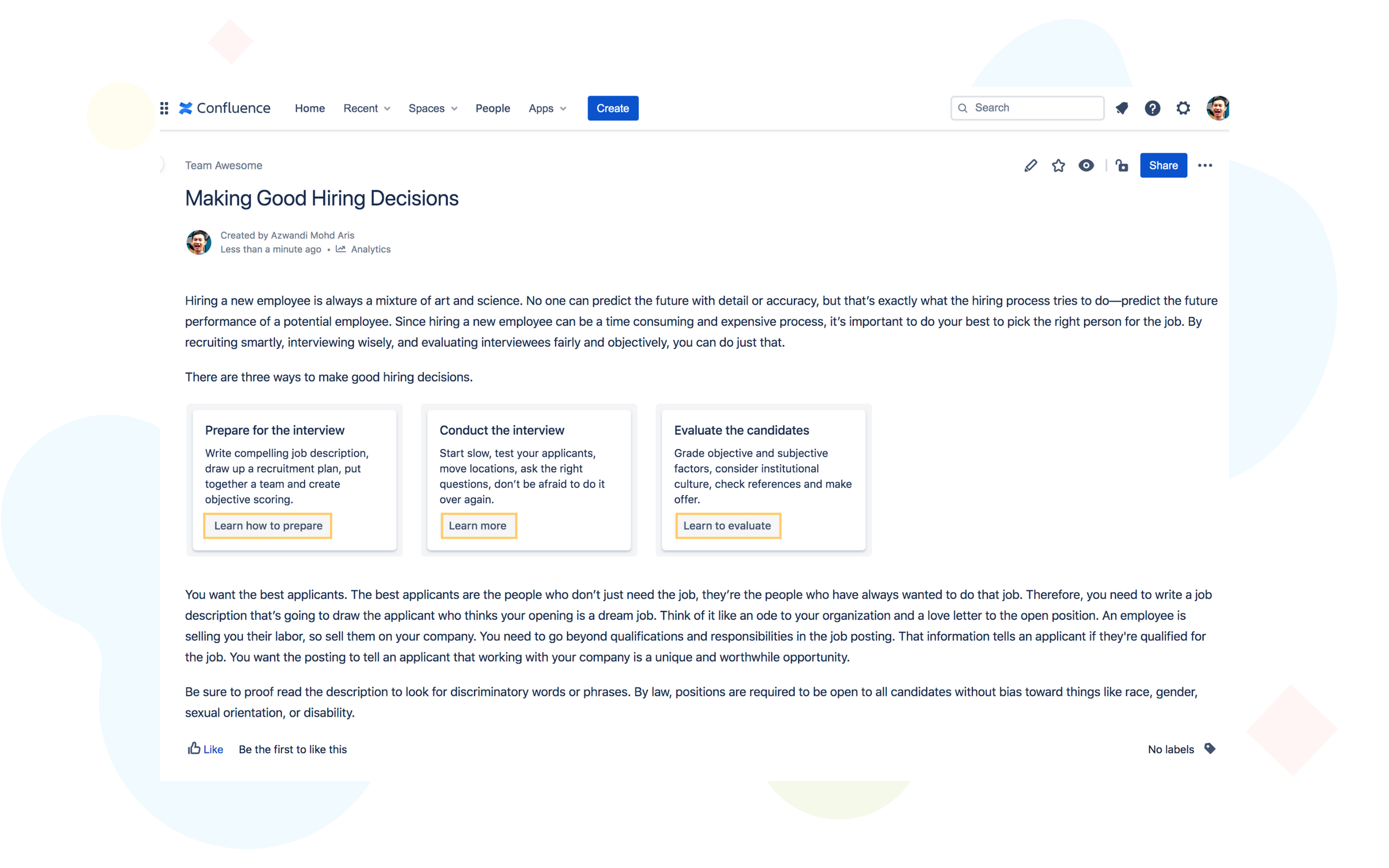Click the Analytics link

370,249
